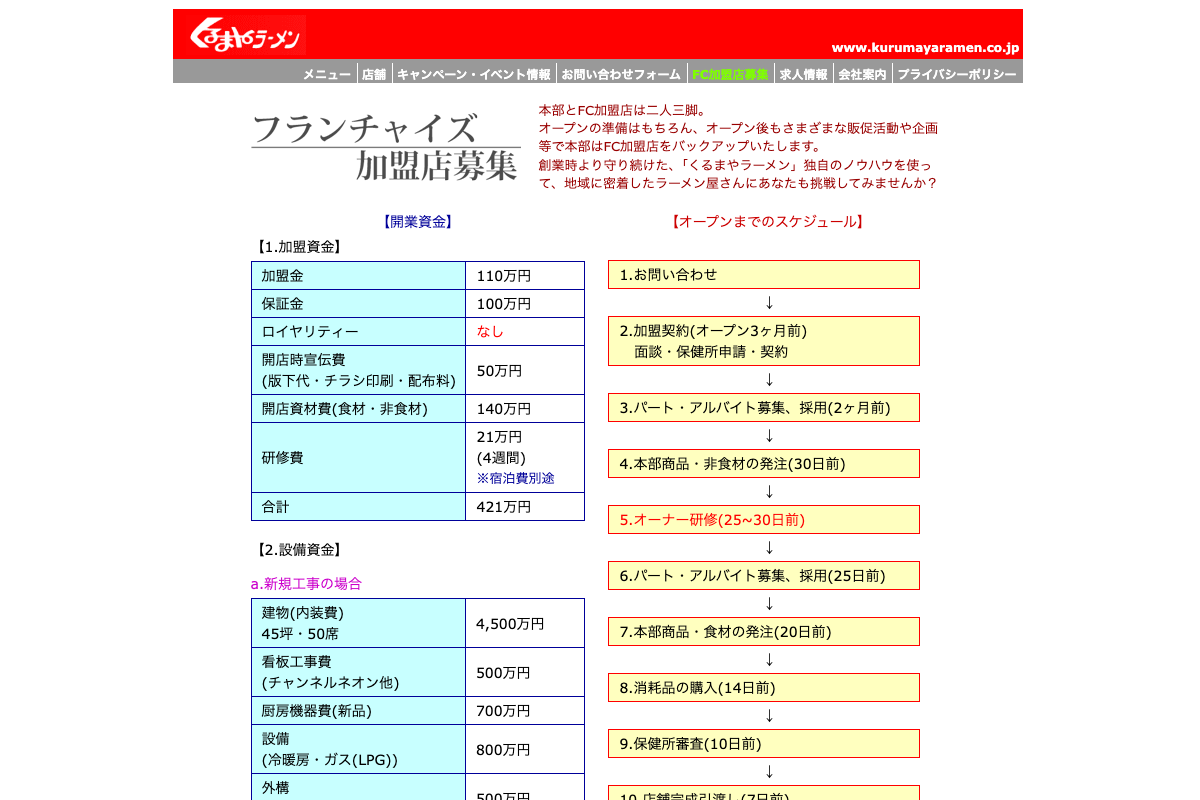Open the 店舗 nav item
Screen dimensions: 1200x800
(374, 74)
